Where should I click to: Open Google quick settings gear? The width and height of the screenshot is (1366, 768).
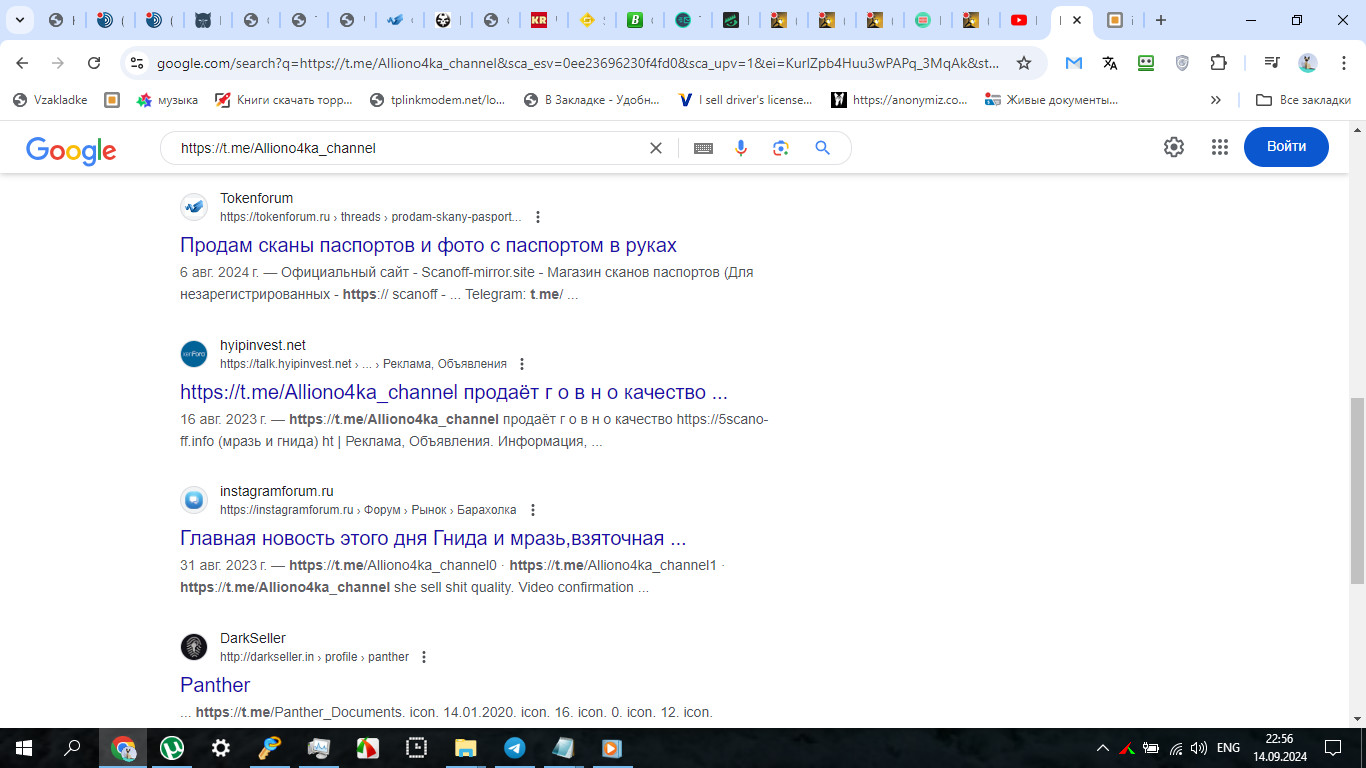[x=1174, y=147]
